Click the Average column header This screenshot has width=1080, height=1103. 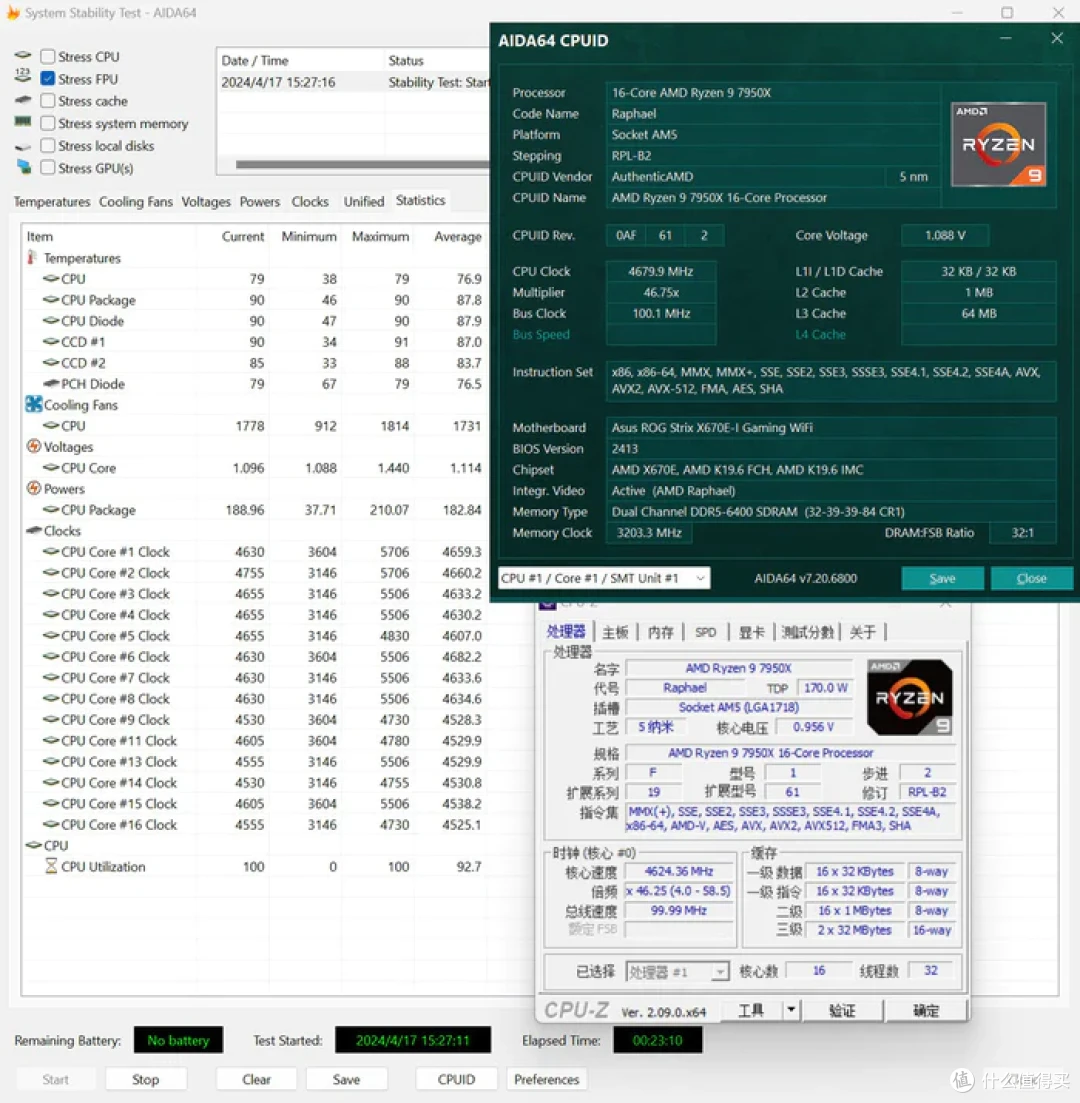click(x=457, y=236)
